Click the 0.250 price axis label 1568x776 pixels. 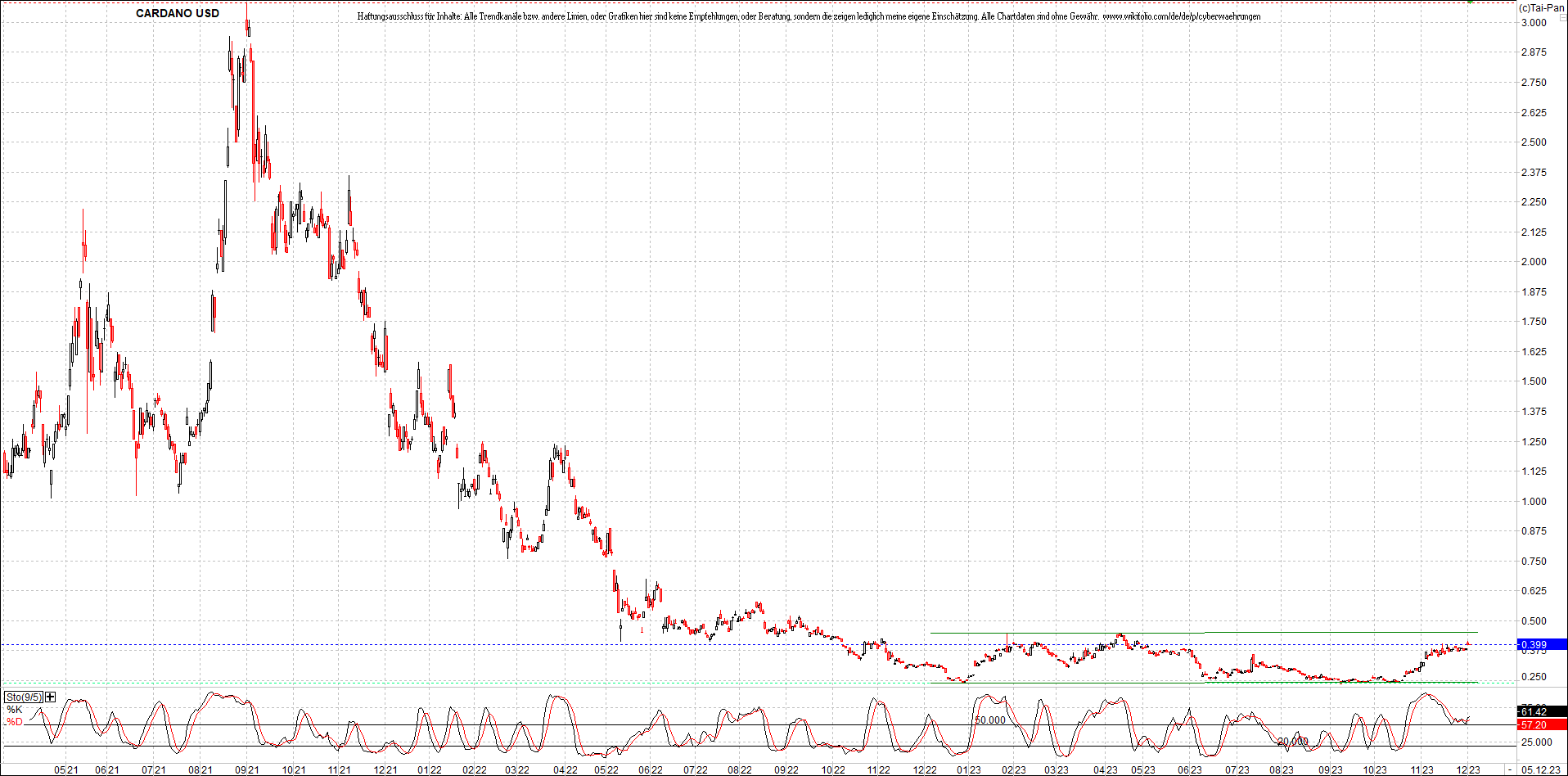[1534, 676]
